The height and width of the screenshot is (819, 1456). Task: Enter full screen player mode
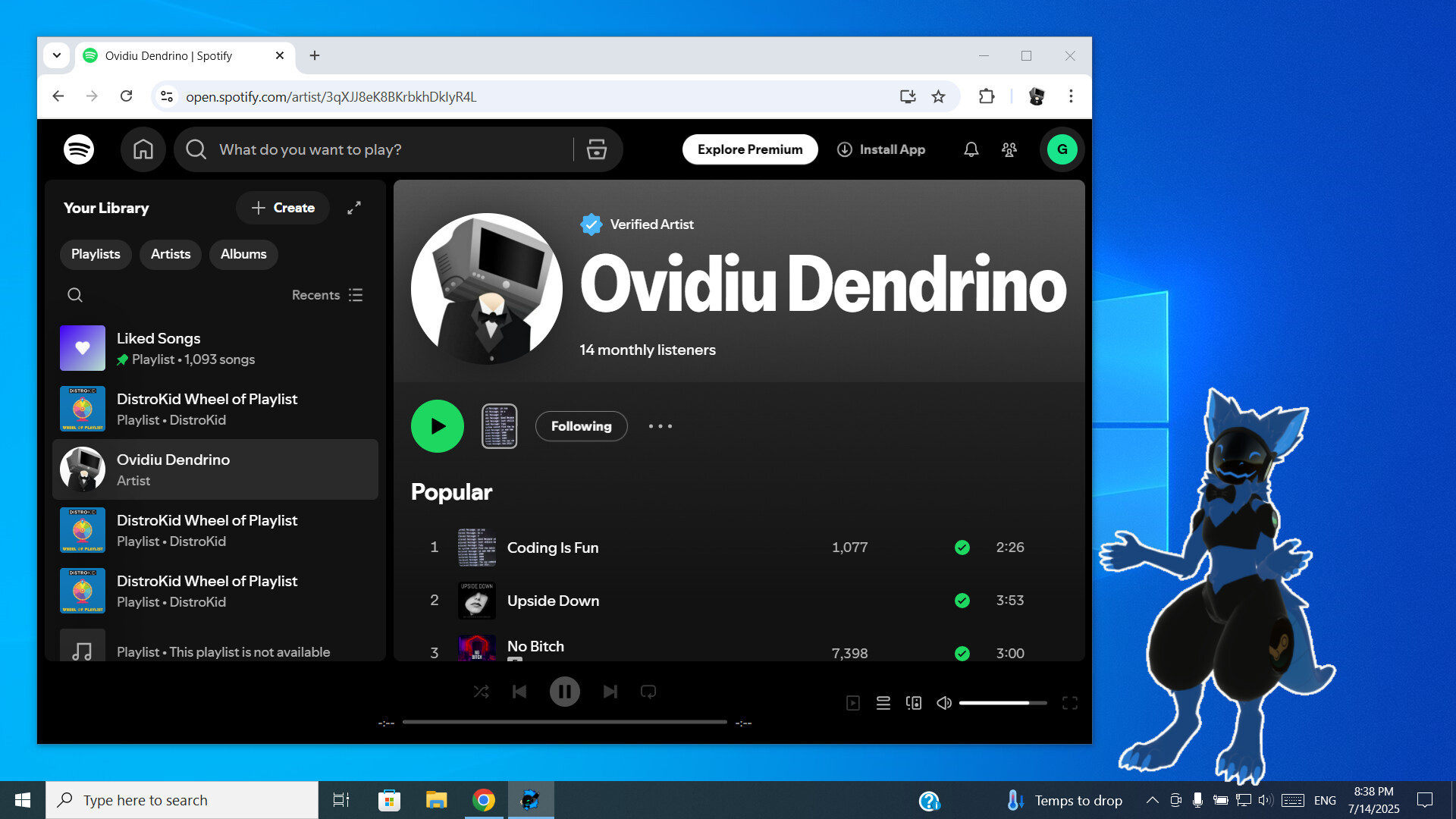pos(1069,703)
